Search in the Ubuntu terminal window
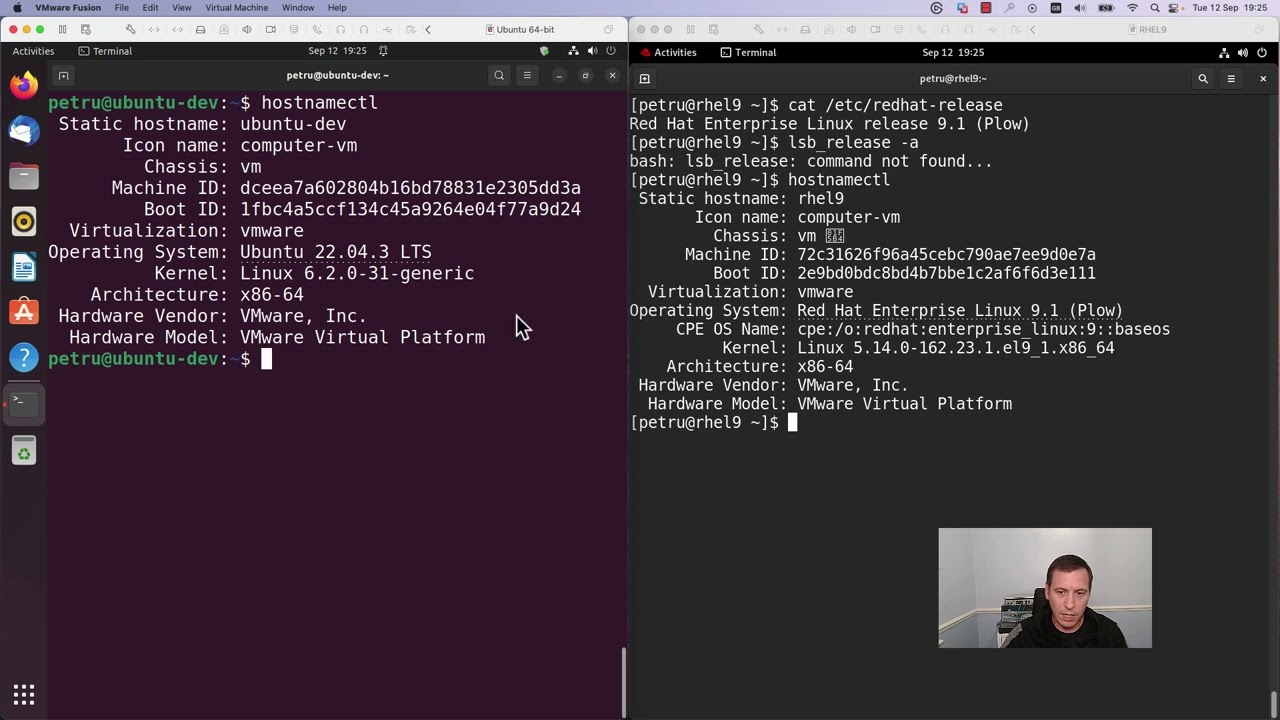1280x720 pixels. point(499,75)
